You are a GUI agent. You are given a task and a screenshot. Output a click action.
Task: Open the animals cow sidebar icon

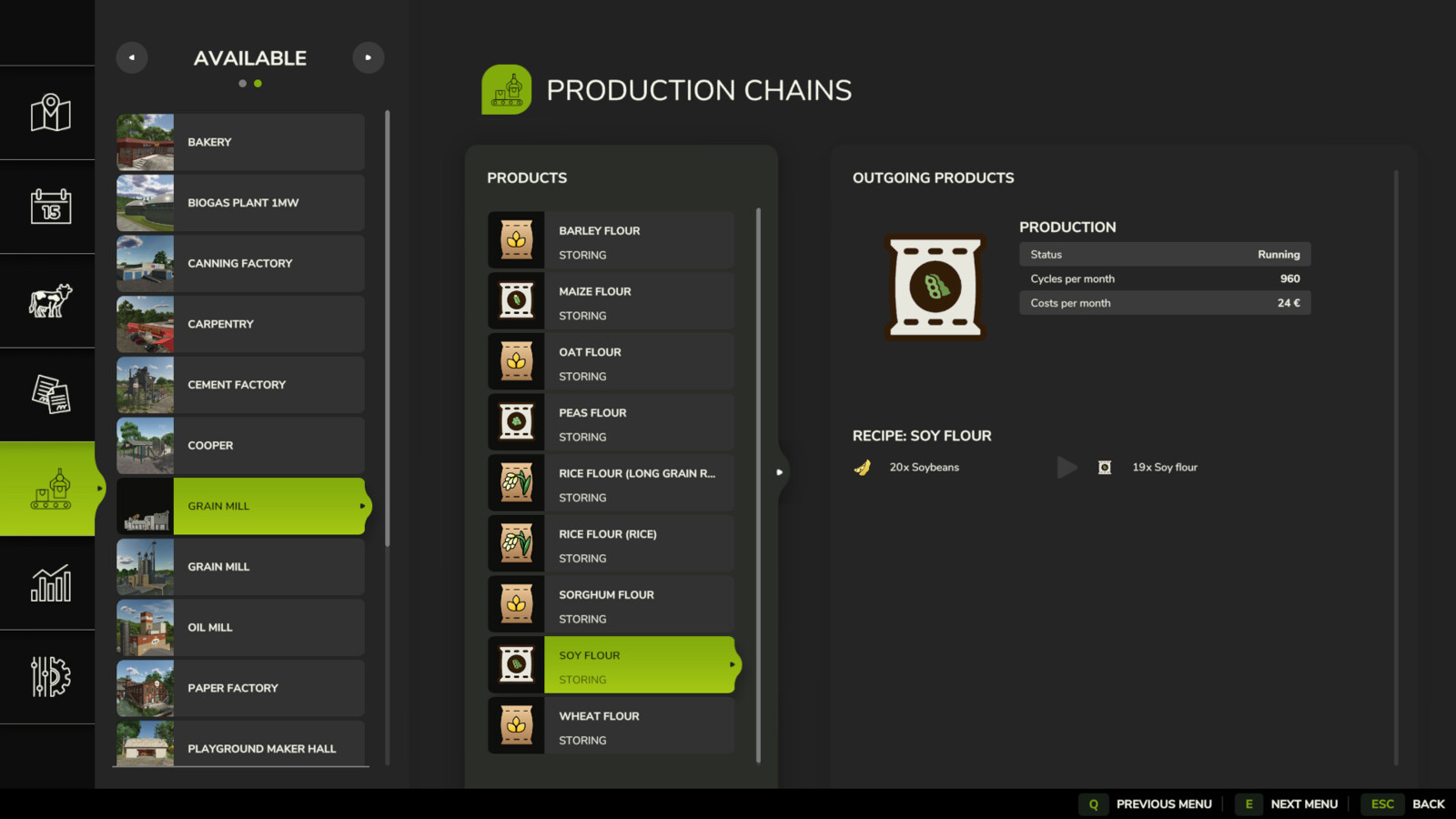click(x=50, y=300)
